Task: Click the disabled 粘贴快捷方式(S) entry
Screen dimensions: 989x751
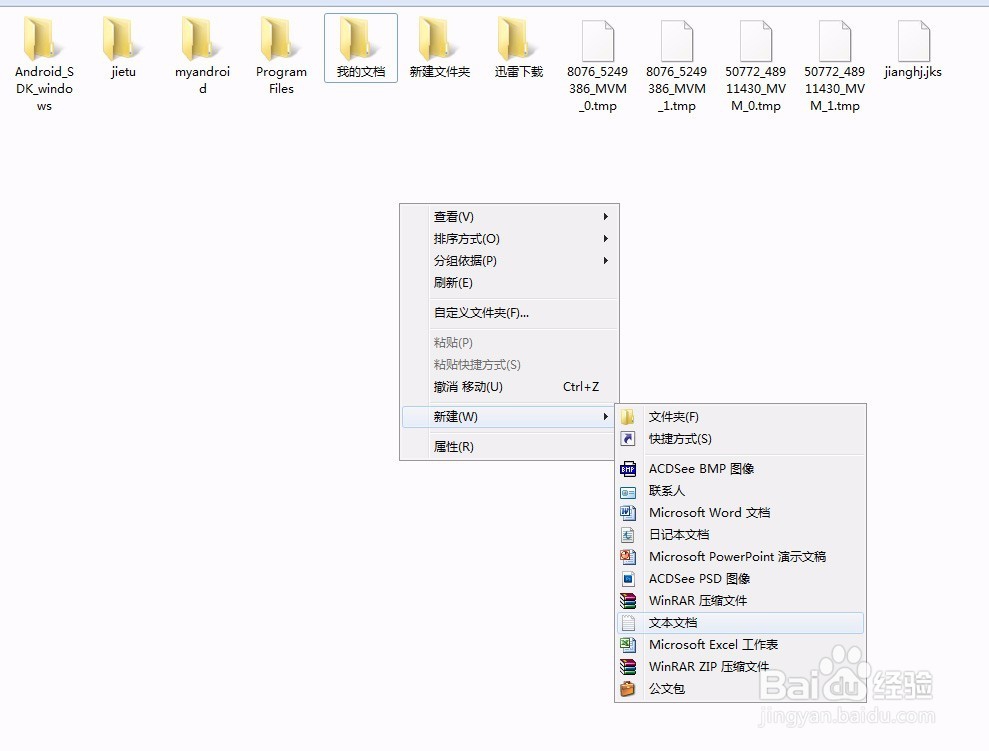Action: pos(510,364)
